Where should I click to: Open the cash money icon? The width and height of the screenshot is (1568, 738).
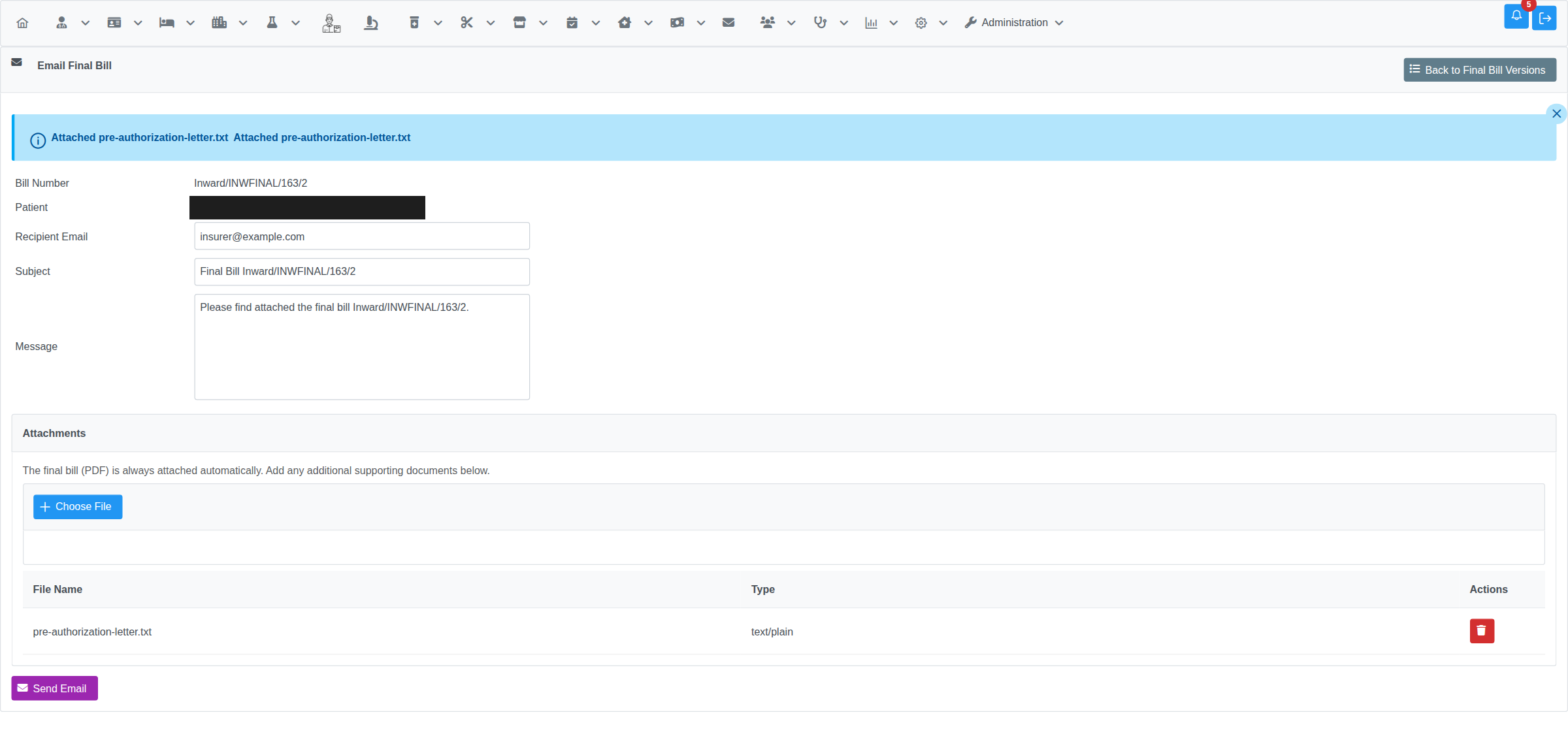point(677,23)
